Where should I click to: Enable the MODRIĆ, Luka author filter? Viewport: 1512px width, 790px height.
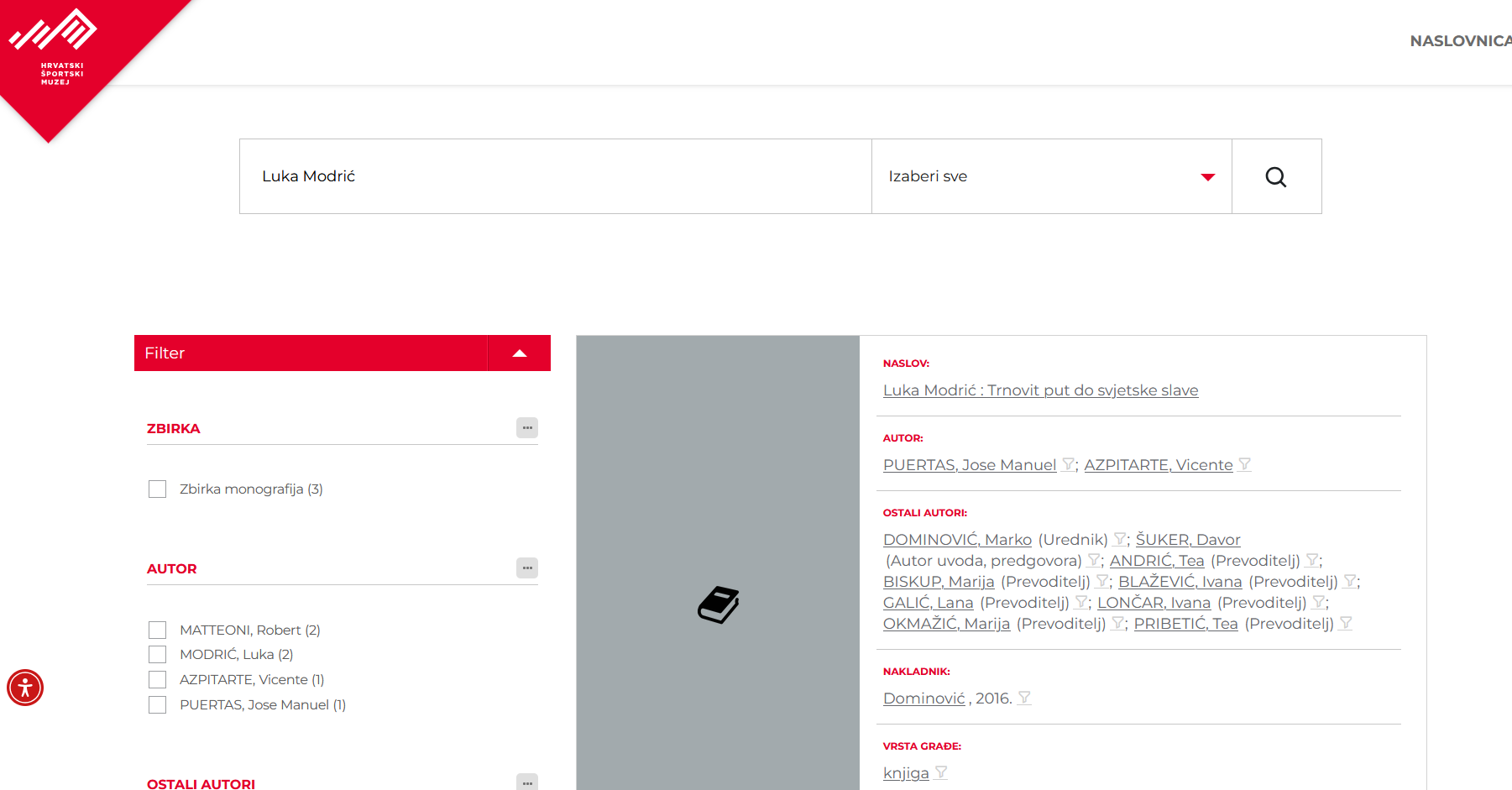(x=157, y=654)
